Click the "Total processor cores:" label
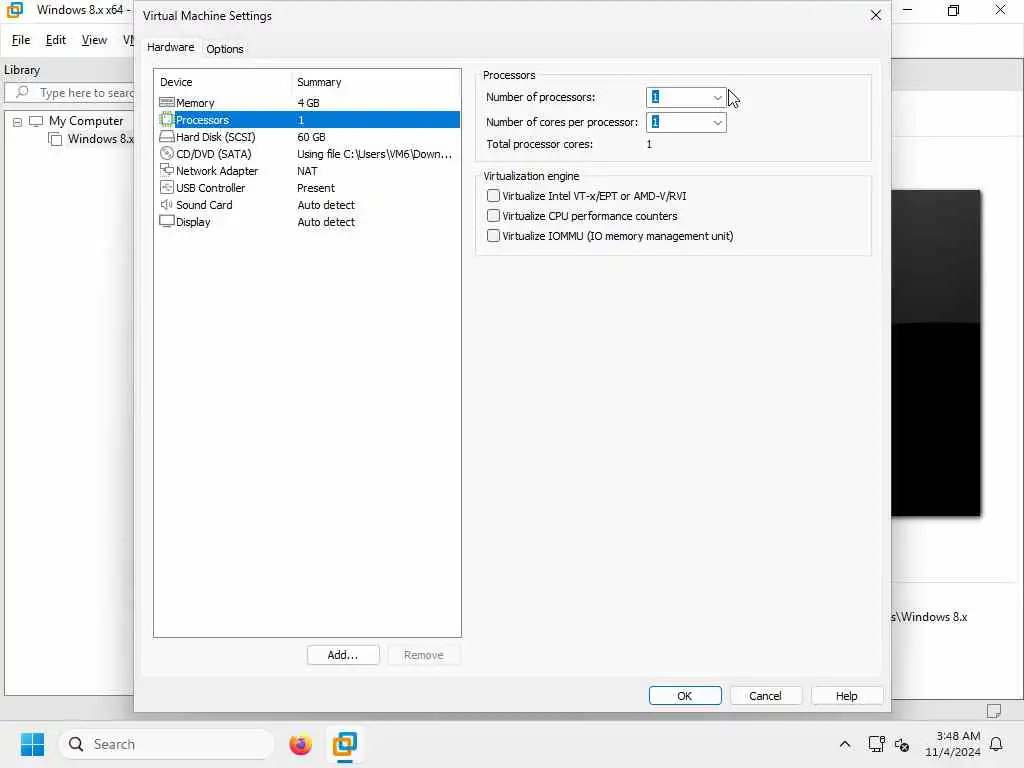 pyautogui.click(x=539, y=144)
